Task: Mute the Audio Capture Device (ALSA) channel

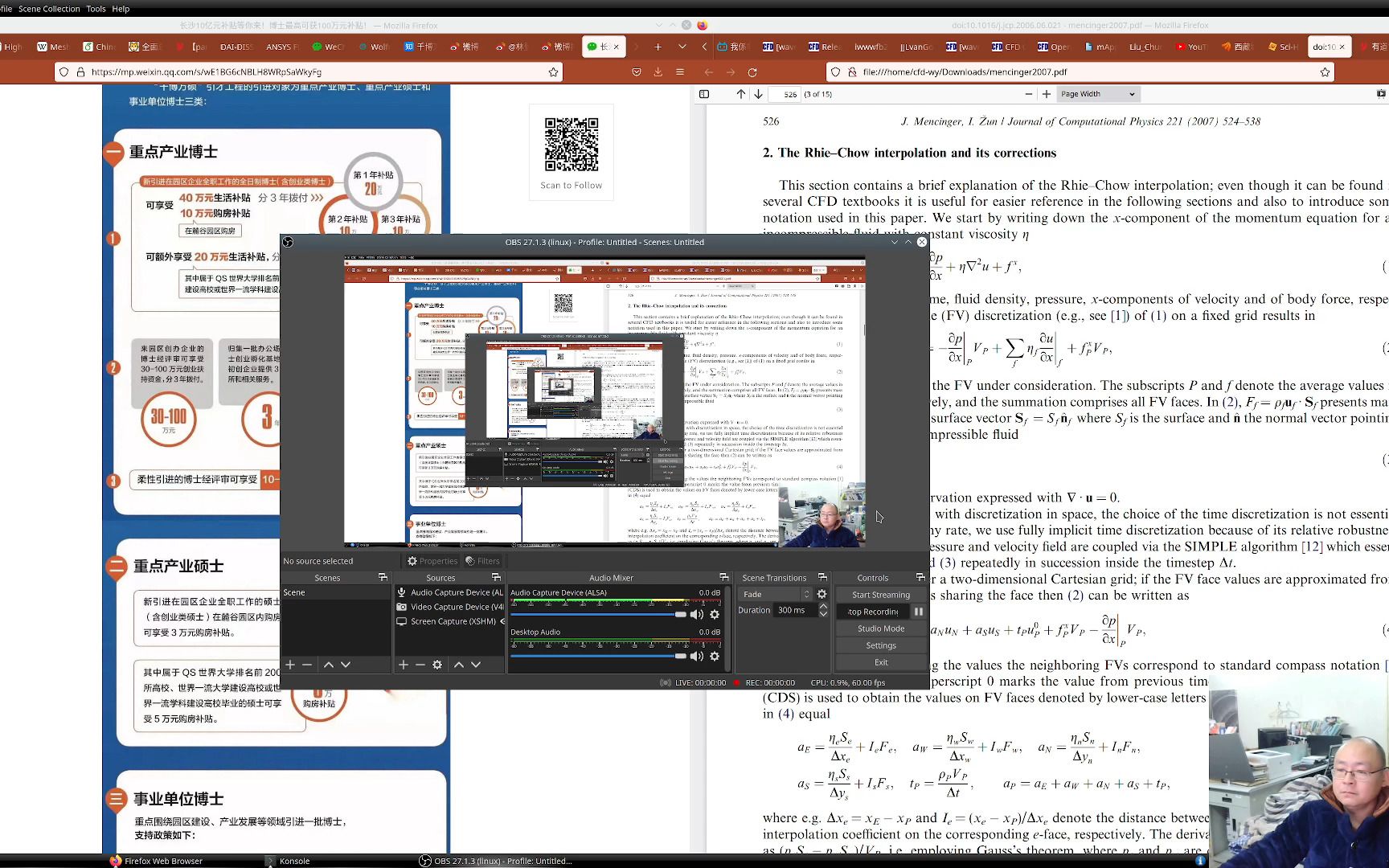Action: tap(696, 615)
